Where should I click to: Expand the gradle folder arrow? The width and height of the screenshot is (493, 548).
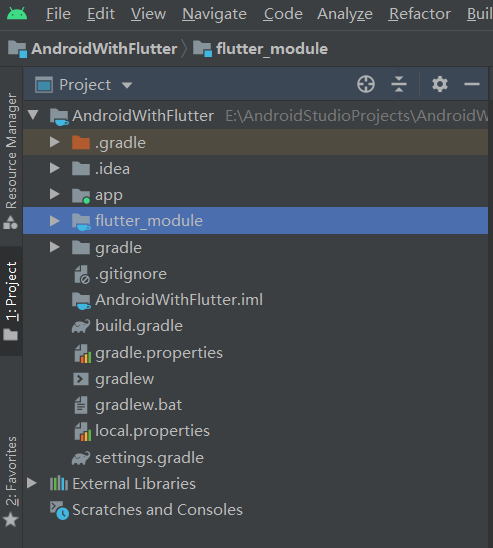[55, 247]
